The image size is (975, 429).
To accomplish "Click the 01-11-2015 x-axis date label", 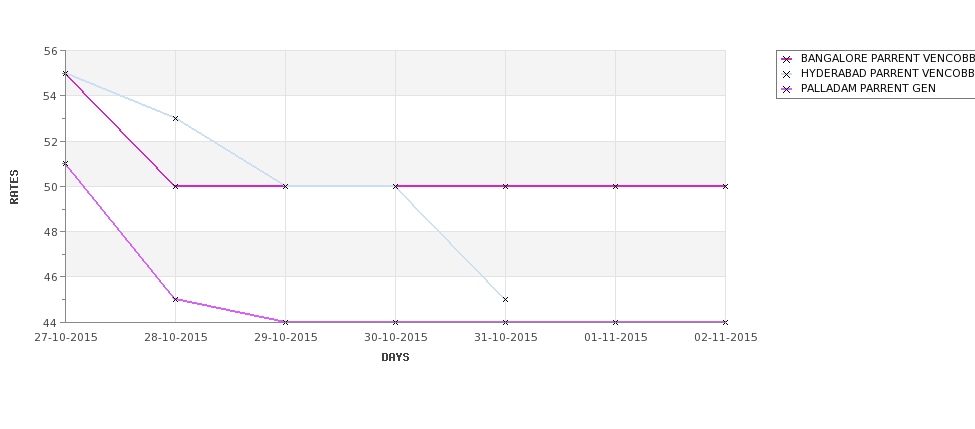I will click(x=616, y=338).
